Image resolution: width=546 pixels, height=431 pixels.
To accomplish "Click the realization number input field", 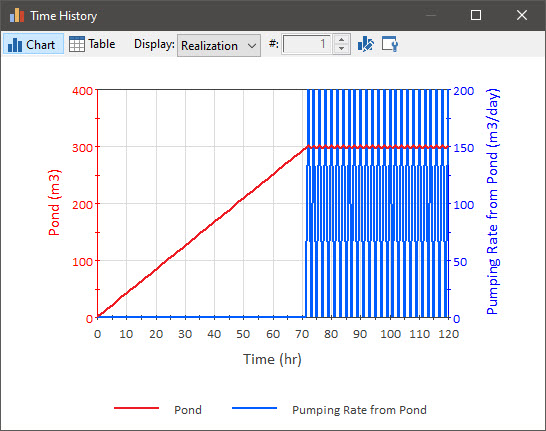I will (x=306, y=44).
